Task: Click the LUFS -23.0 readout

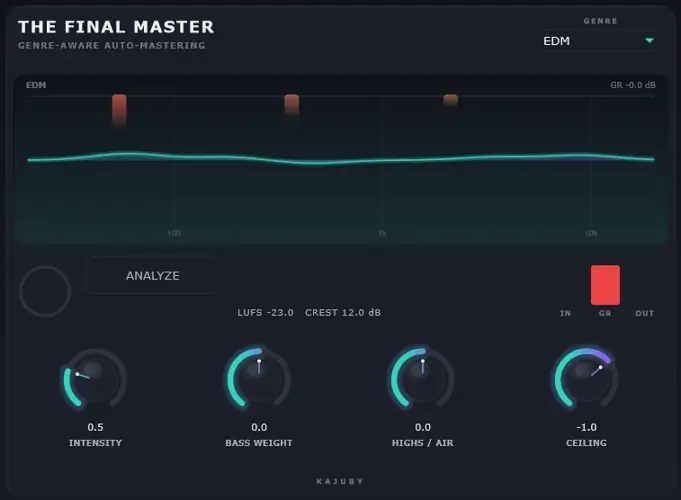Action: tap(265, 312)
